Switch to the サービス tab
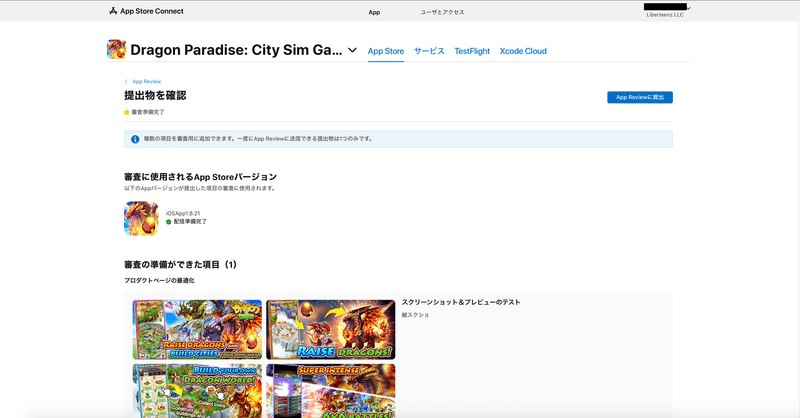 click(429, 51)
